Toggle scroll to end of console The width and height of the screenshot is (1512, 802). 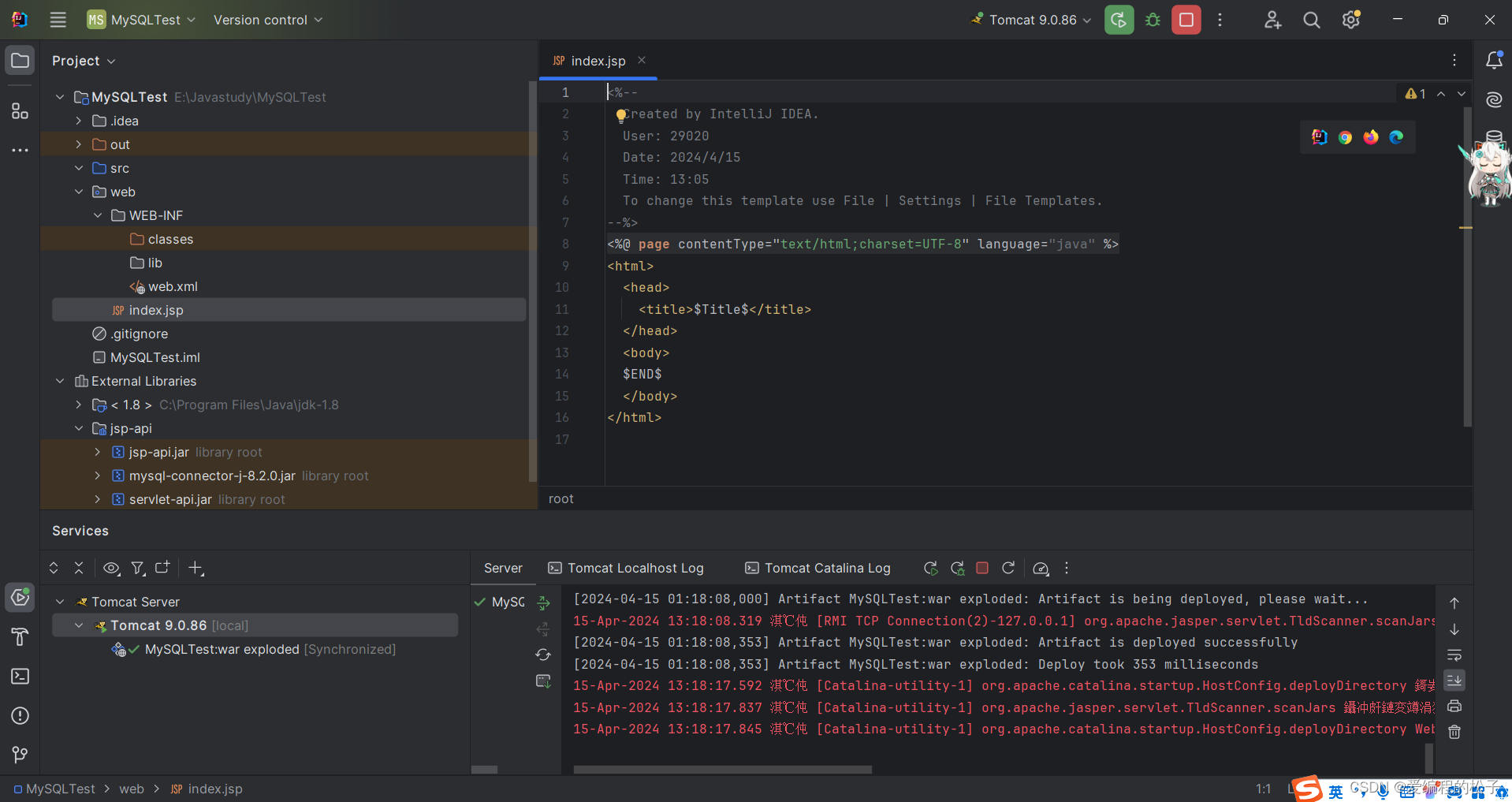1454,680
